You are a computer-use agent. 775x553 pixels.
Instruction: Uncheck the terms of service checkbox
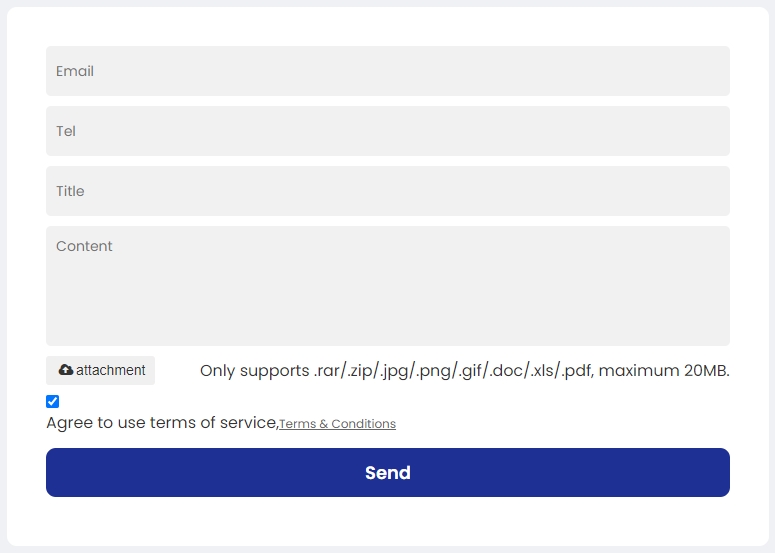point(52,401)
